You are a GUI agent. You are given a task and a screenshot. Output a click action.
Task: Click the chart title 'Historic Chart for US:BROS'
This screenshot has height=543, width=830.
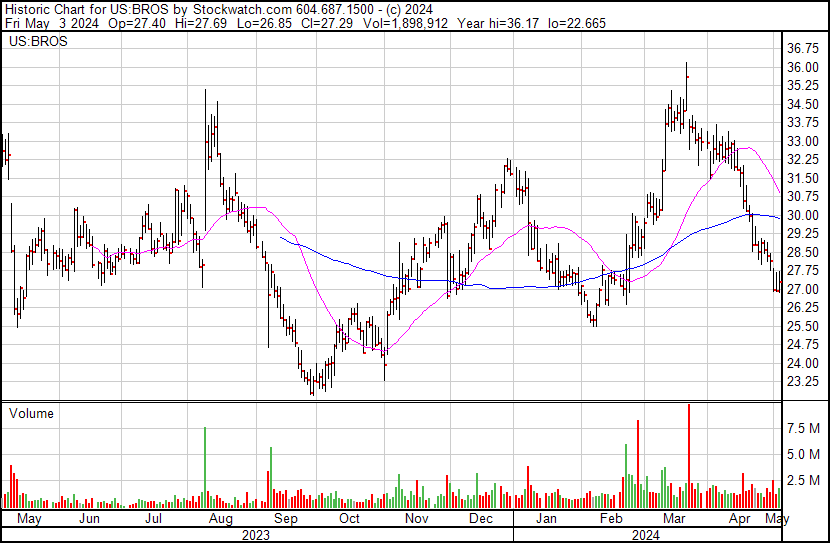tap(87, 9)
